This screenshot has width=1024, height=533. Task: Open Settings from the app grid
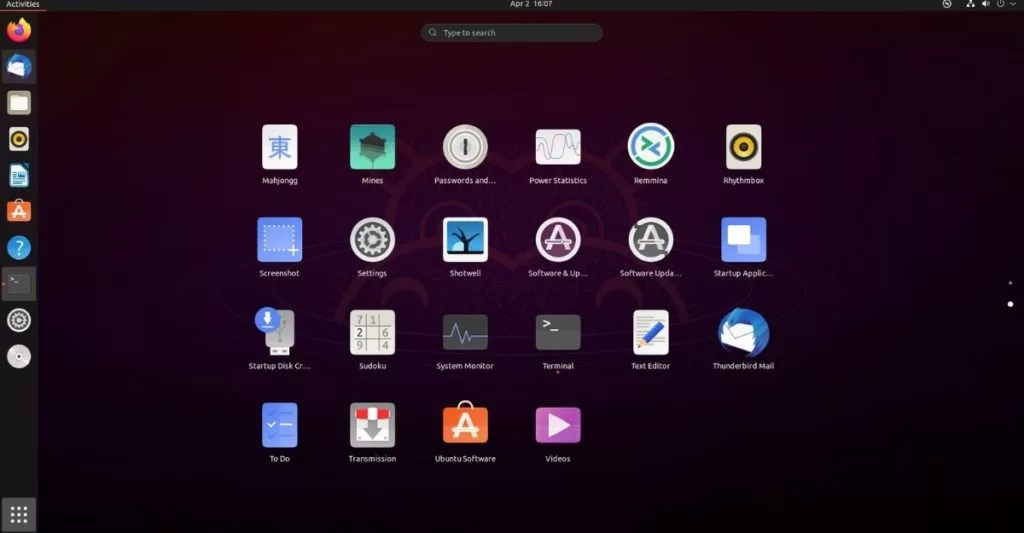coord(372,240)
